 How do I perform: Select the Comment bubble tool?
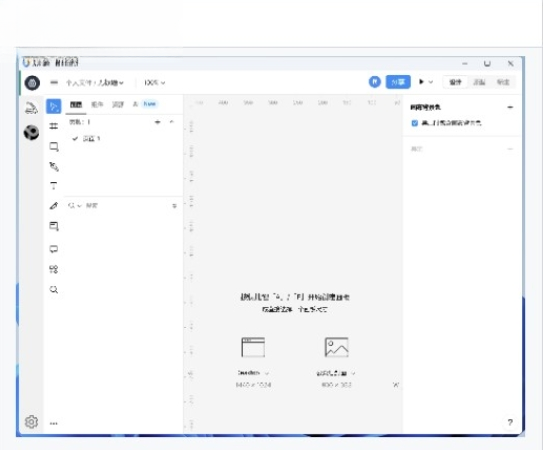click(x=54, y=249)
